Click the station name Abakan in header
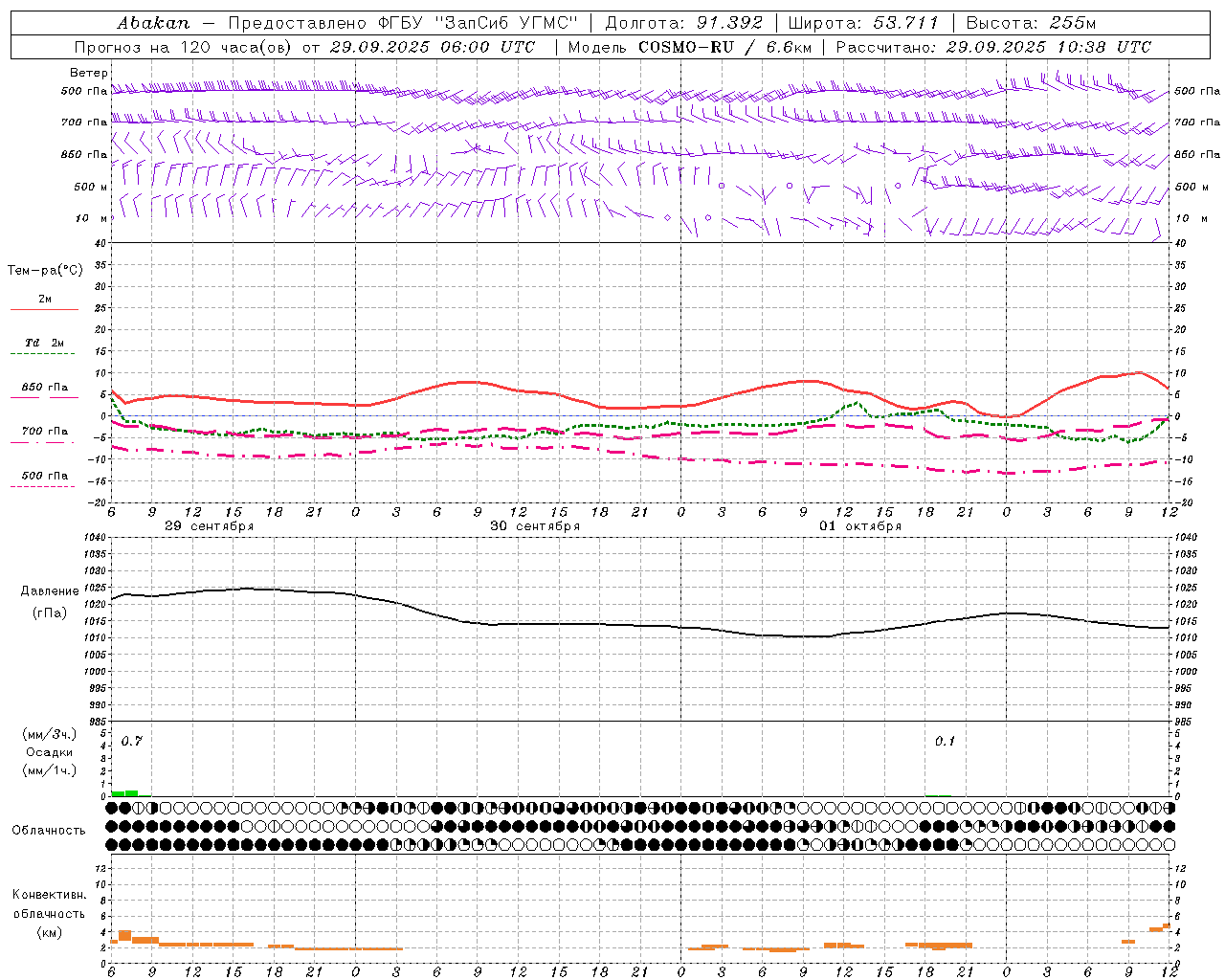Image resolution: width=1225 pixels, height=980 pixels. [154, 23]
